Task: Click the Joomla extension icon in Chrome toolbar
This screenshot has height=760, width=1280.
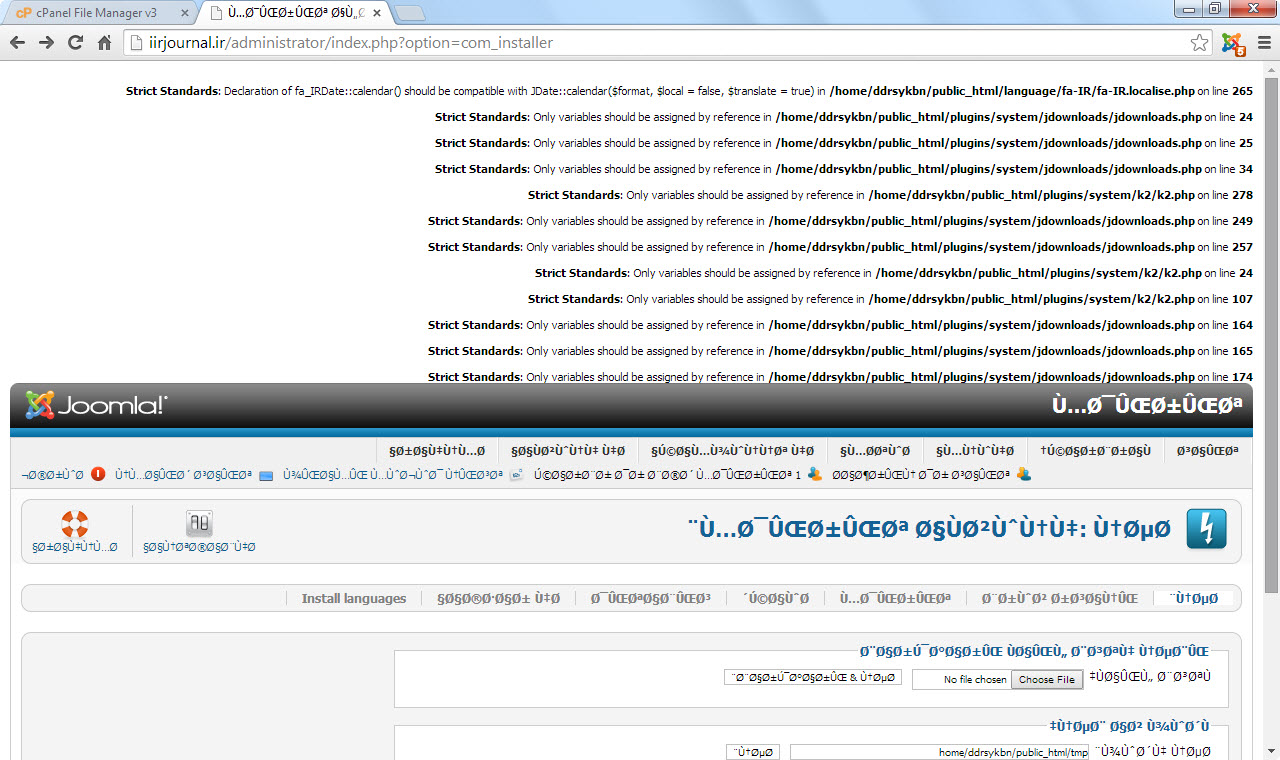Action: [x=1232, y=43]
